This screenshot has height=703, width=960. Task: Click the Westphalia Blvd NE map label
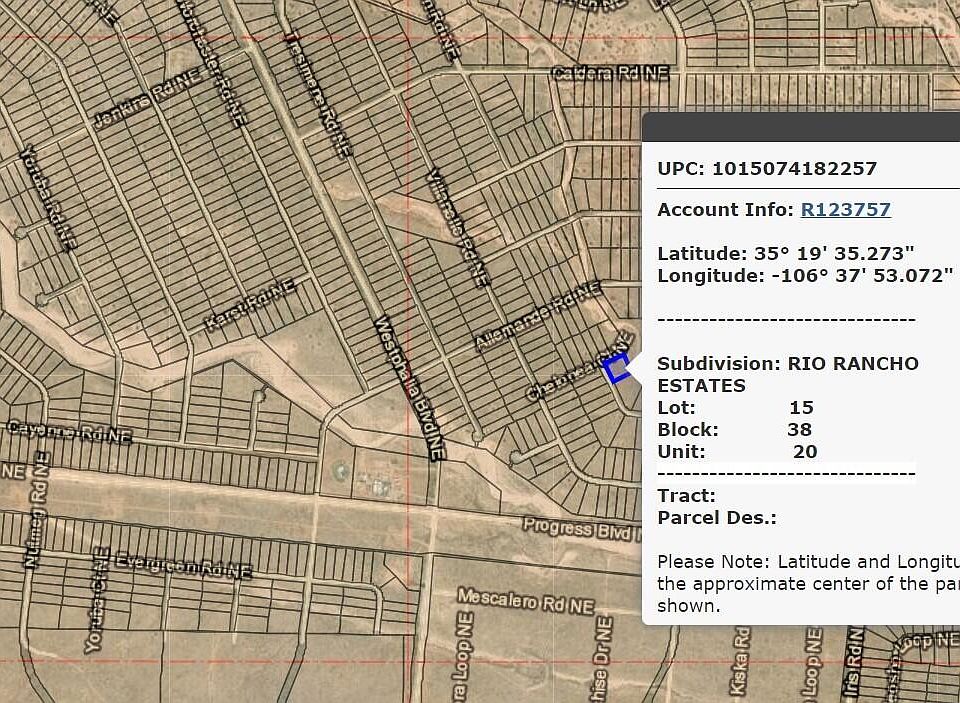pos(408,388)
